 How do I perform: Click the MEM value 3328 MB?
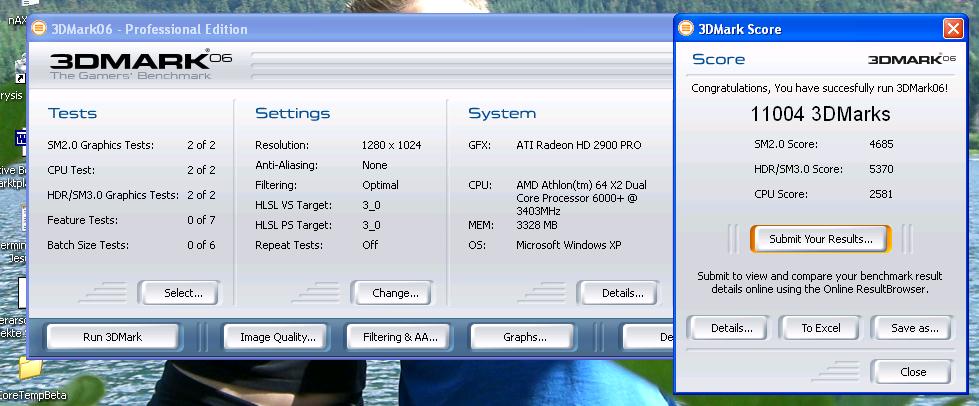pyautogui.click(x=537, y=225)
